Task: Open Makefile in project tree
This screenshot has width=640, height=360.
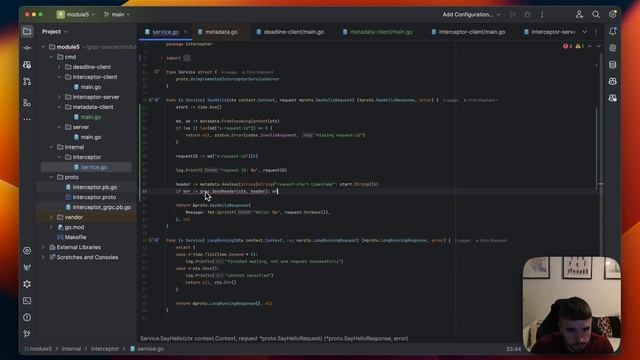Action: [x=72, y=237]
